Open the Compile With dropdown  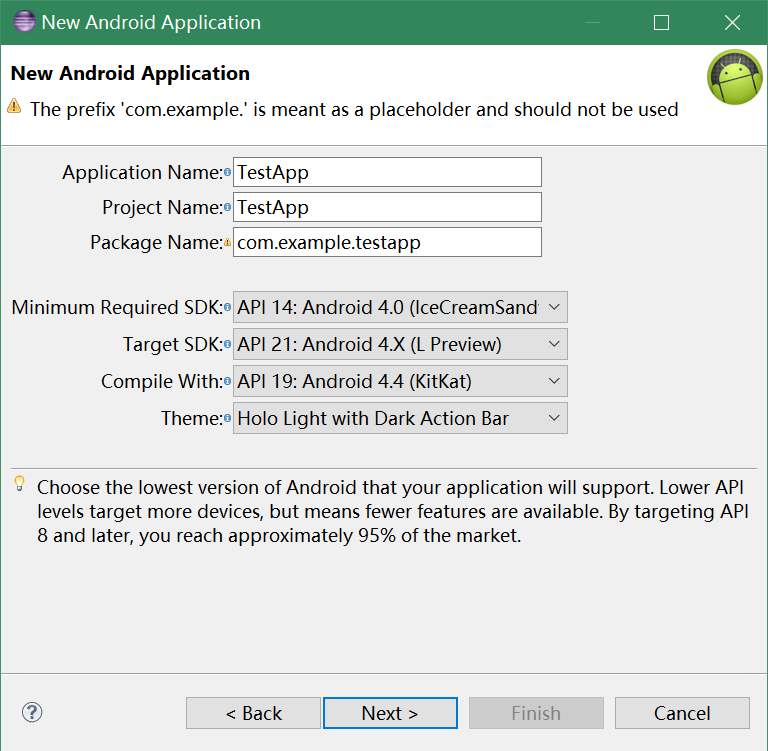click(x=400, y=381)
